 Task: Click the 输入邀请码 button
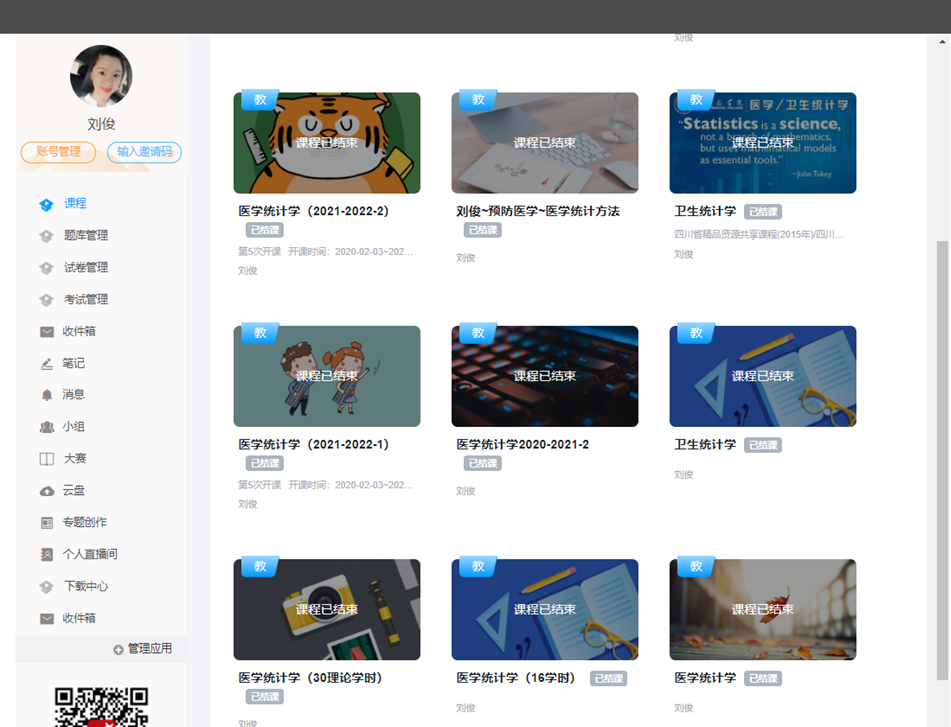coord(144,152)
